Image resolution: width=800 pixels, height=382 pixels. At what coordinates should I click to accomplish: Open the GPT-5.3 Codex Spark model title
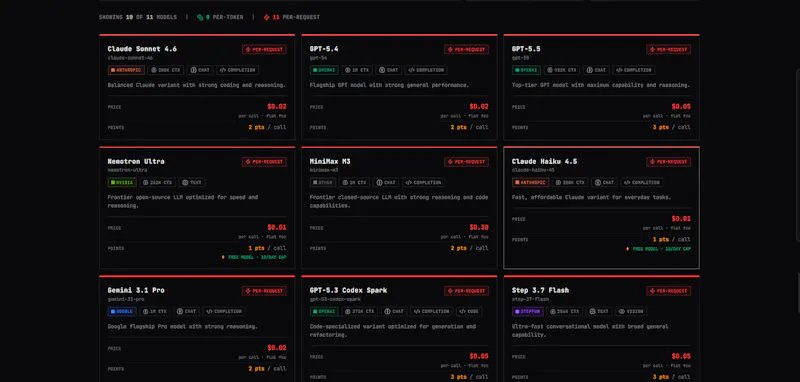pos(348,290)
